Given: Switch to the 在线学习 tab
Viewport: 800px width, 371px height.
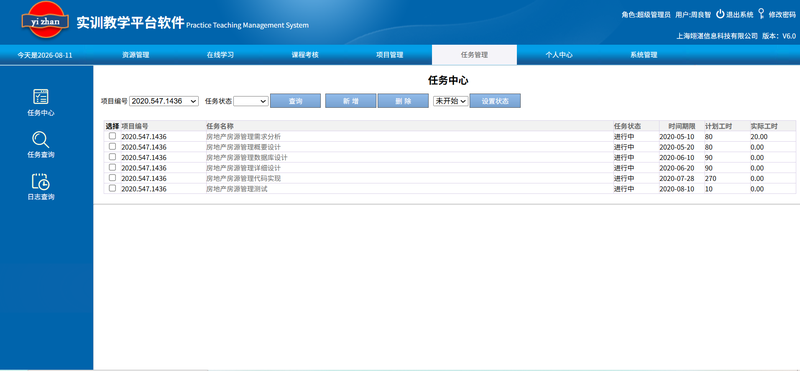Looking at the screenshot, I should click(x=220, y=55).
